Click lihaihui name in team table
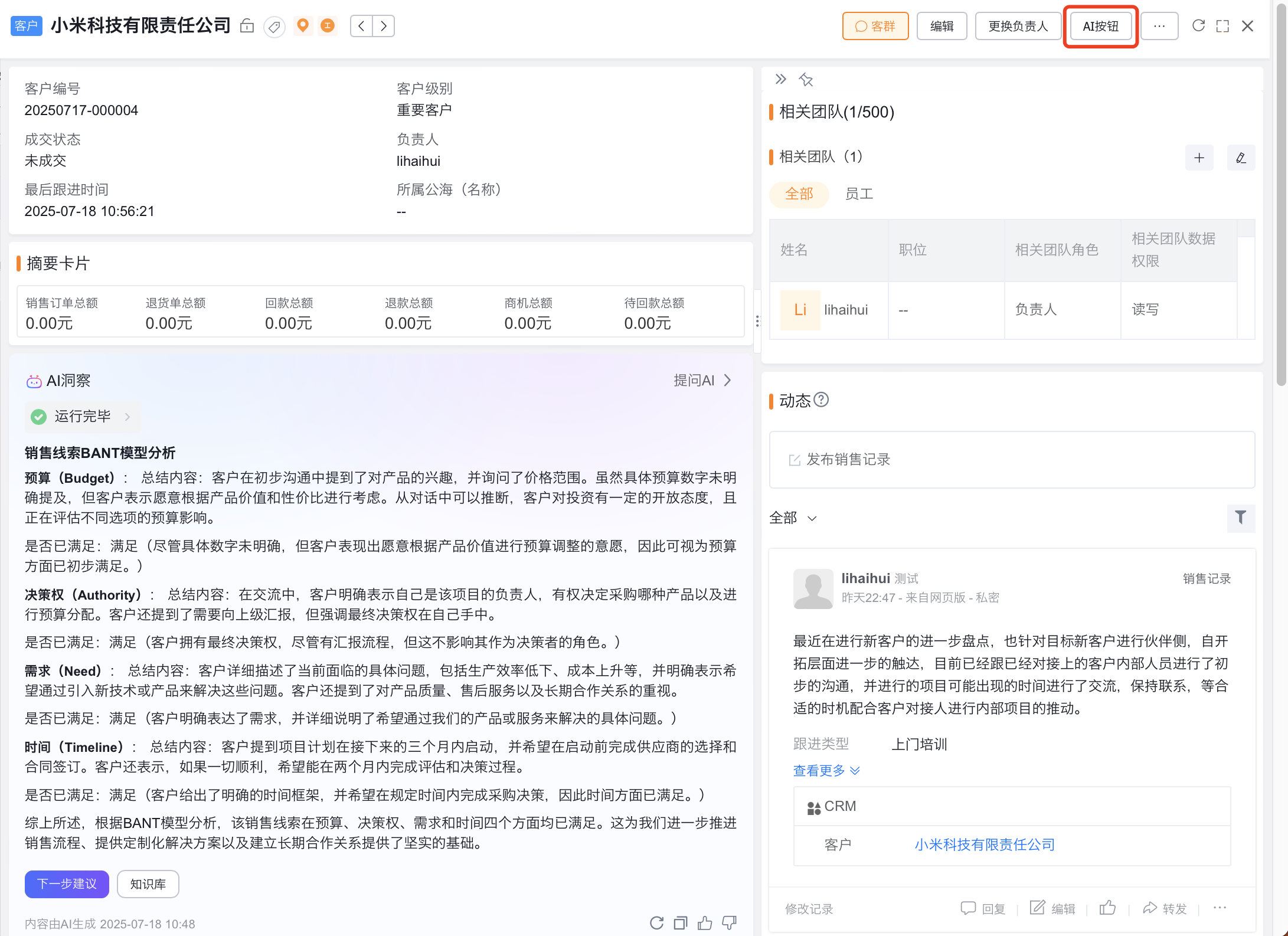The image size is (1288, 936). [x=846, y=310]
